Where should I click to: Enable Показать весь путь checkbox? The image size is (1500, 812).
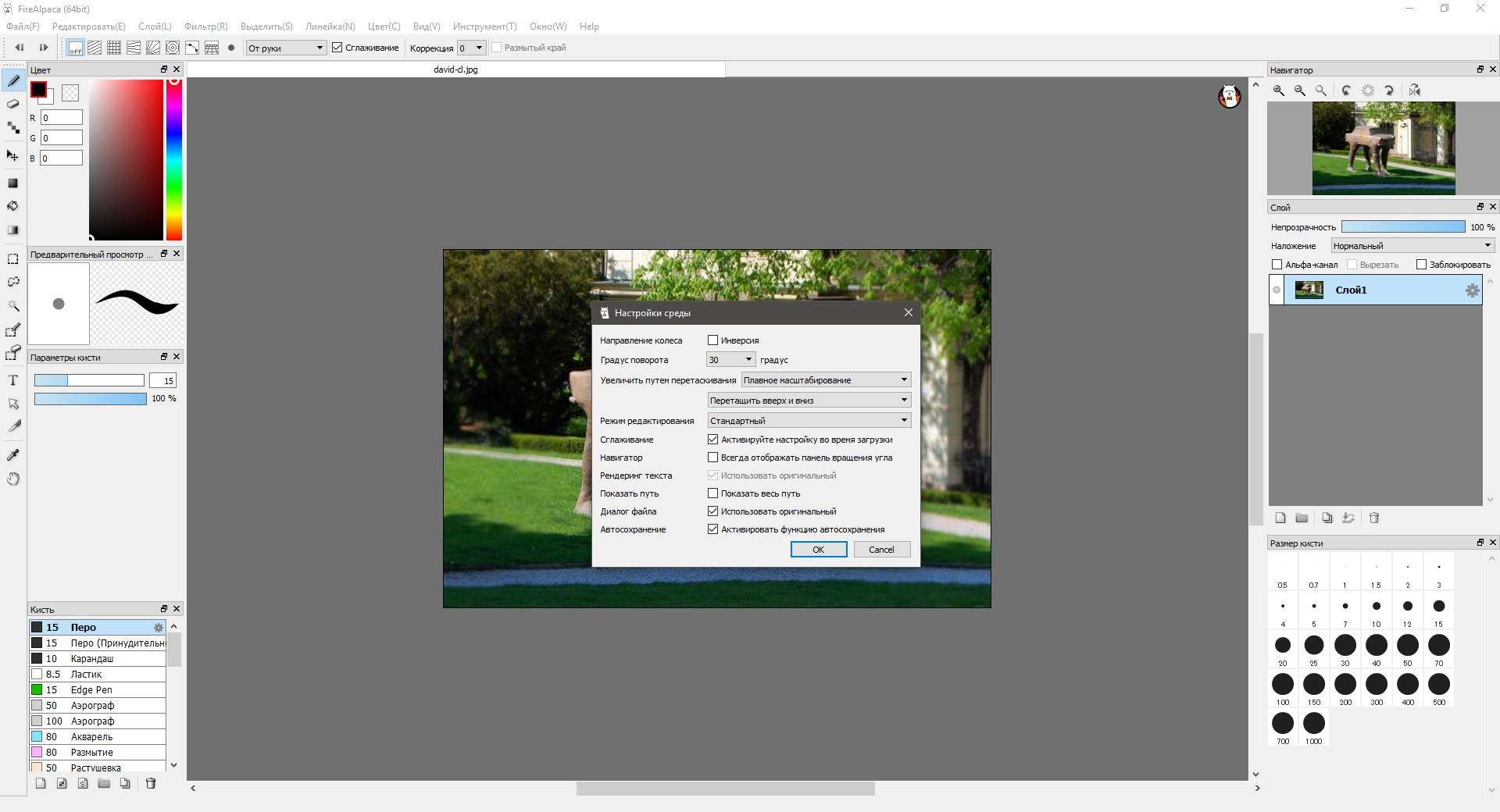tap(712, 493)
